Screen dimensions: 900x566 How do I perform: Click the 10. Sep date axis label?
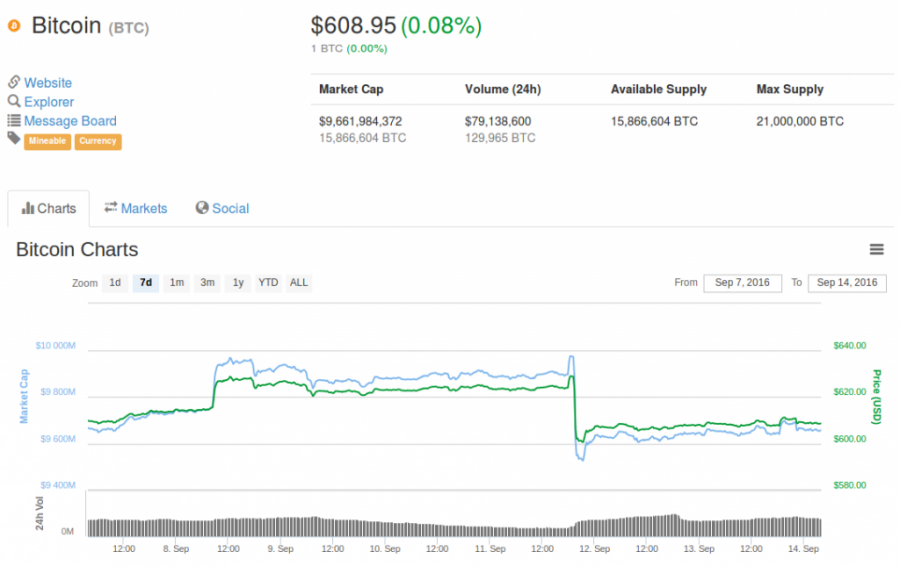pos(385,549)
